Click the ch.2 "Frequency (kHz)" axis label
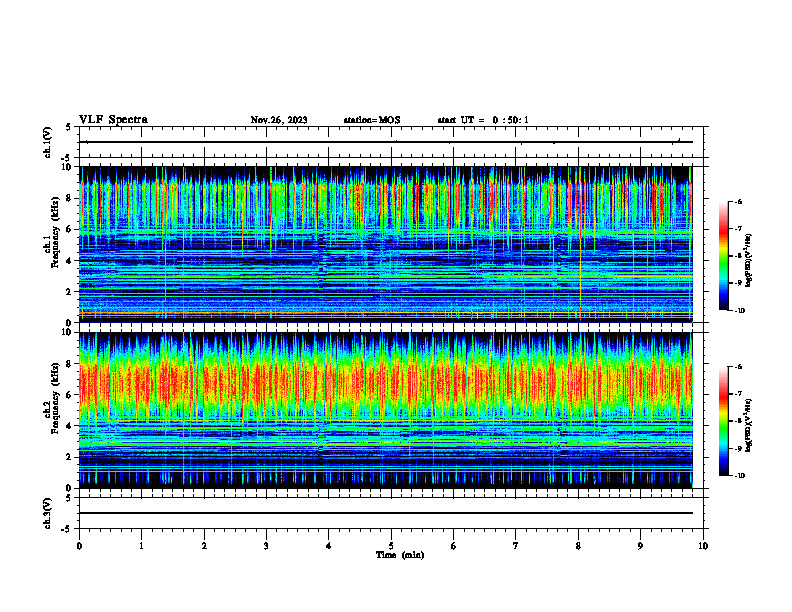The height and width of the screenshot is (612, 792). coord(55,398)
